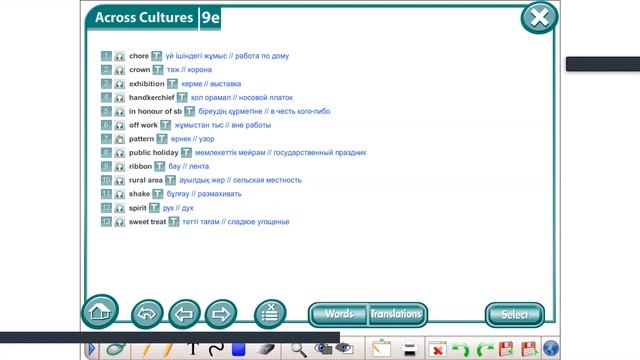Click the word 'spirit'

(x=138, y=208)
